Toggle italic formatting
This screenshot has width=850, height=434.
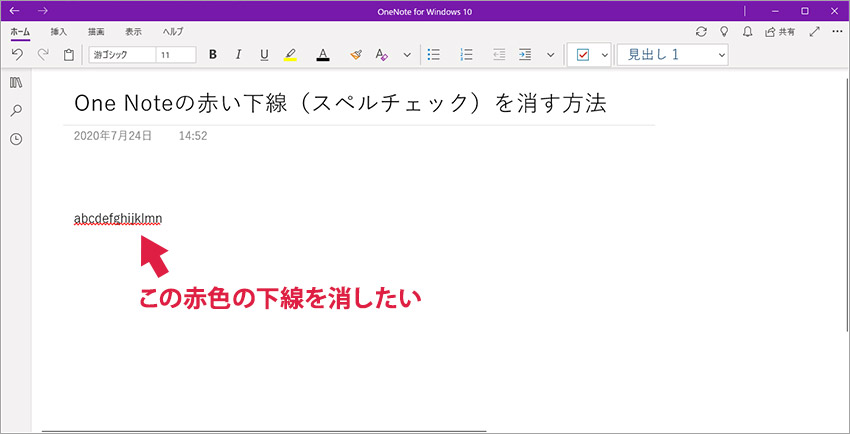point(239,55)
